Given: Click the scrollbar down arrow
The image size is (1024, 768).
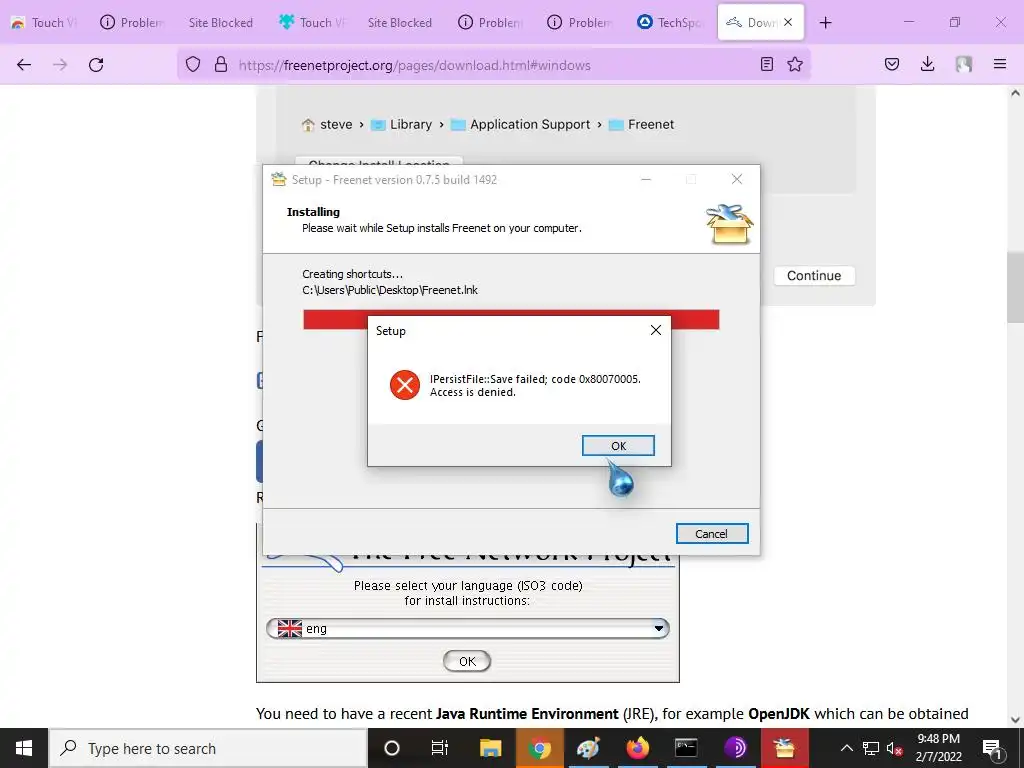Looking at the screenshot, I should [1015, 720].
